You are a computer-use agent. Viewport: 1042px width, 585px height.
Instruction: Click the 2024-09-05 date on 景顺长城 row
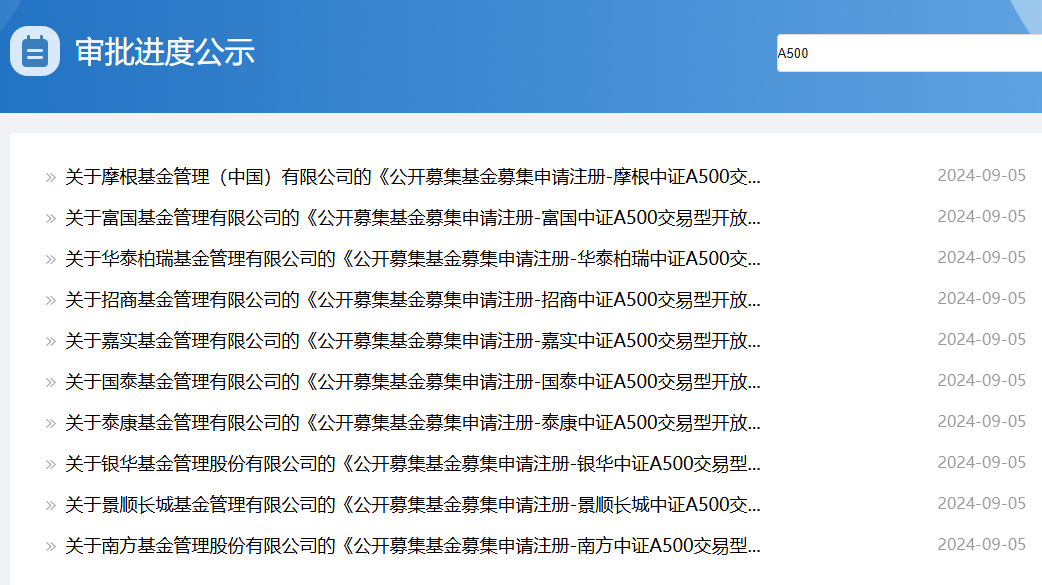click(x=982, y=504)
